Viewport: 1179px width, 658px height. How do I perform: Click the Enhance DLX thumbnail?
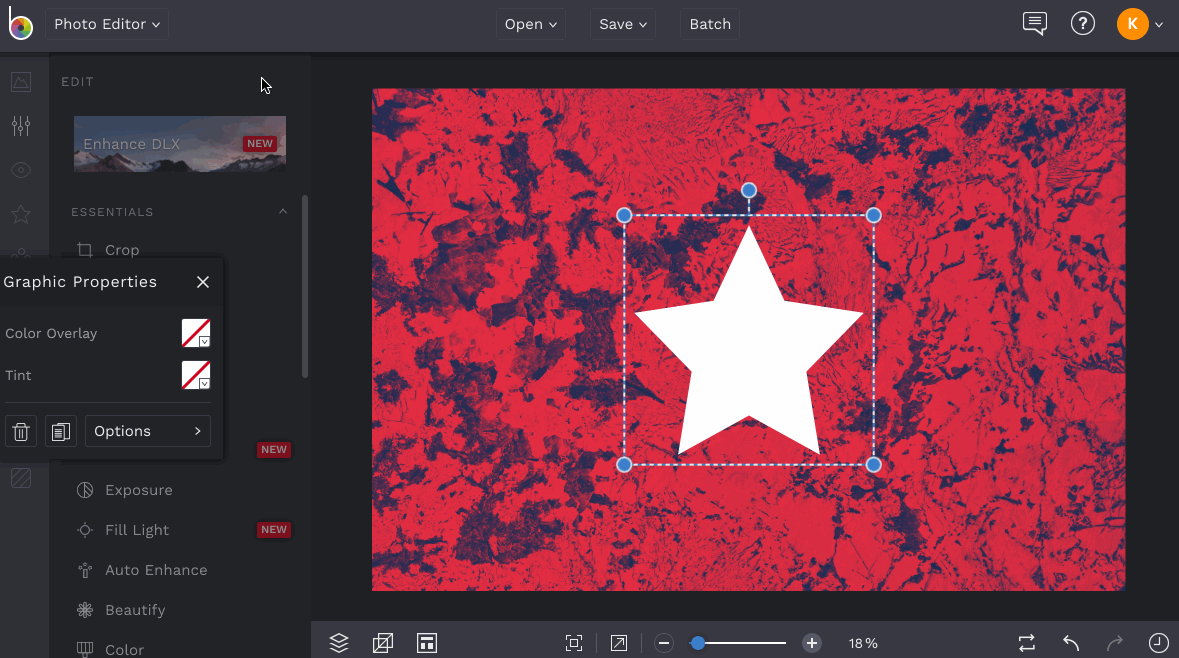[180, 144]
